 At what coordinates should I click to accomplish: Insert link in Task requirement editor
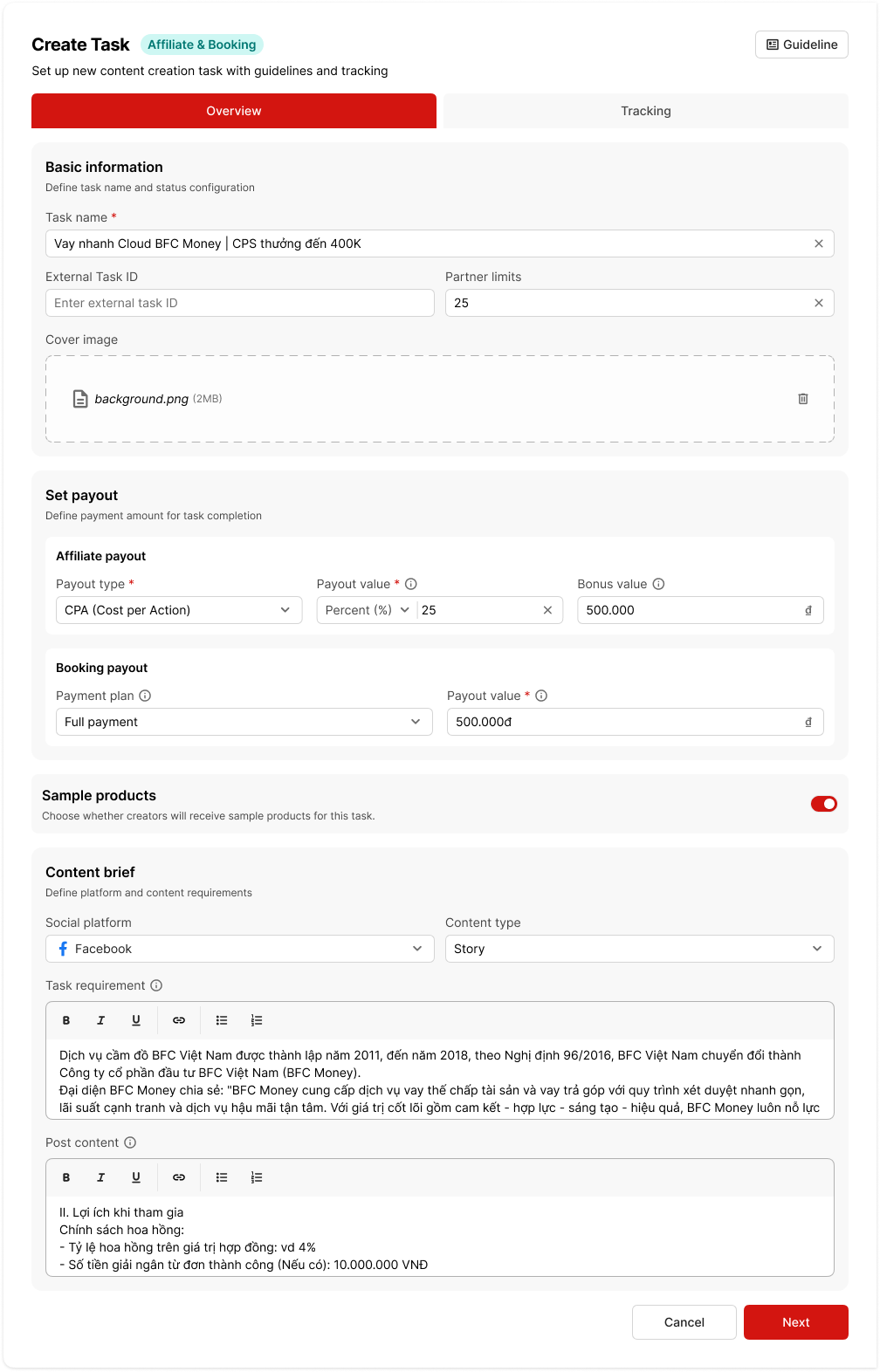point(179,1020)
